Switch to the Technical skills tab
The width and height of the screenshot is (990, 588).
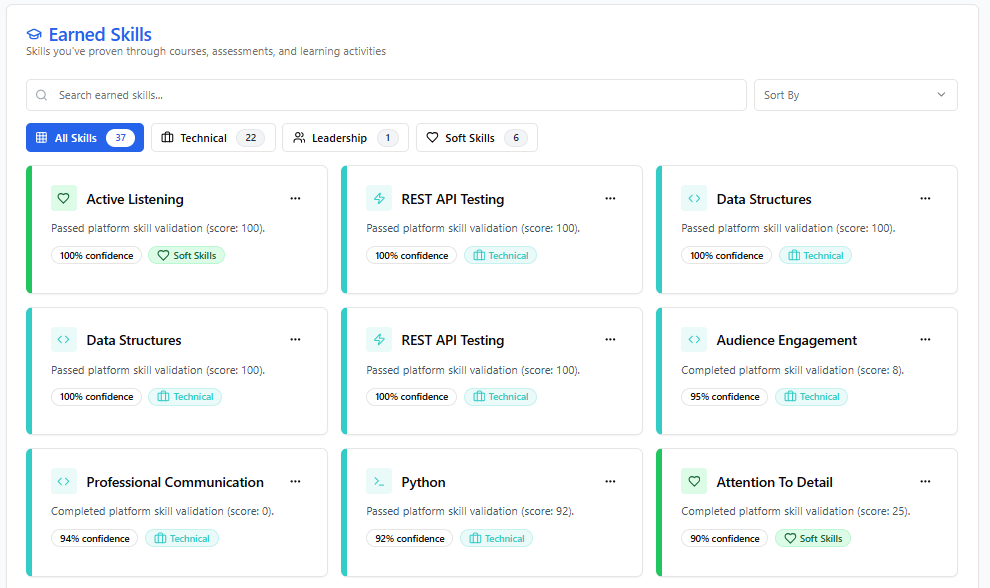213,138
